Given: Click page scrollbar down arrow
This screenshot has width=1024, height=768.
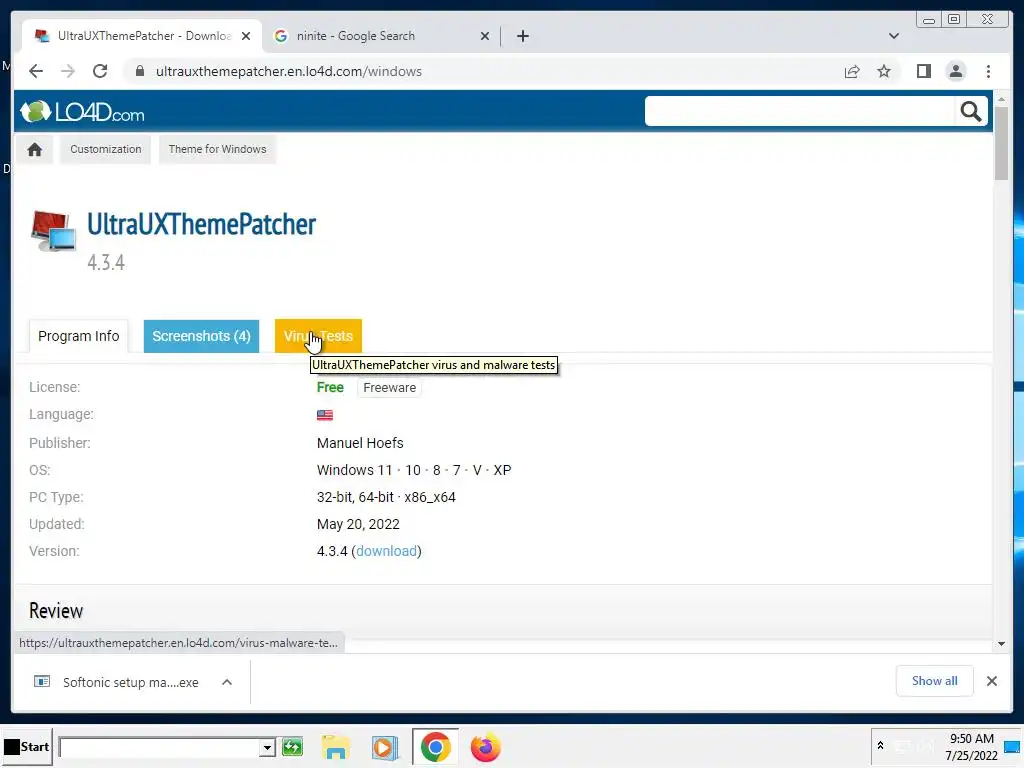Looking at the screenshot, I should coord(1001,644).
